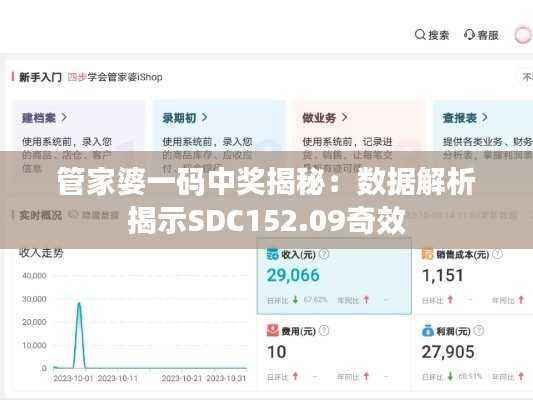Click 四步学会管家婆iShop text
This screenshot has width=533, height=400.
pos(115,77)
